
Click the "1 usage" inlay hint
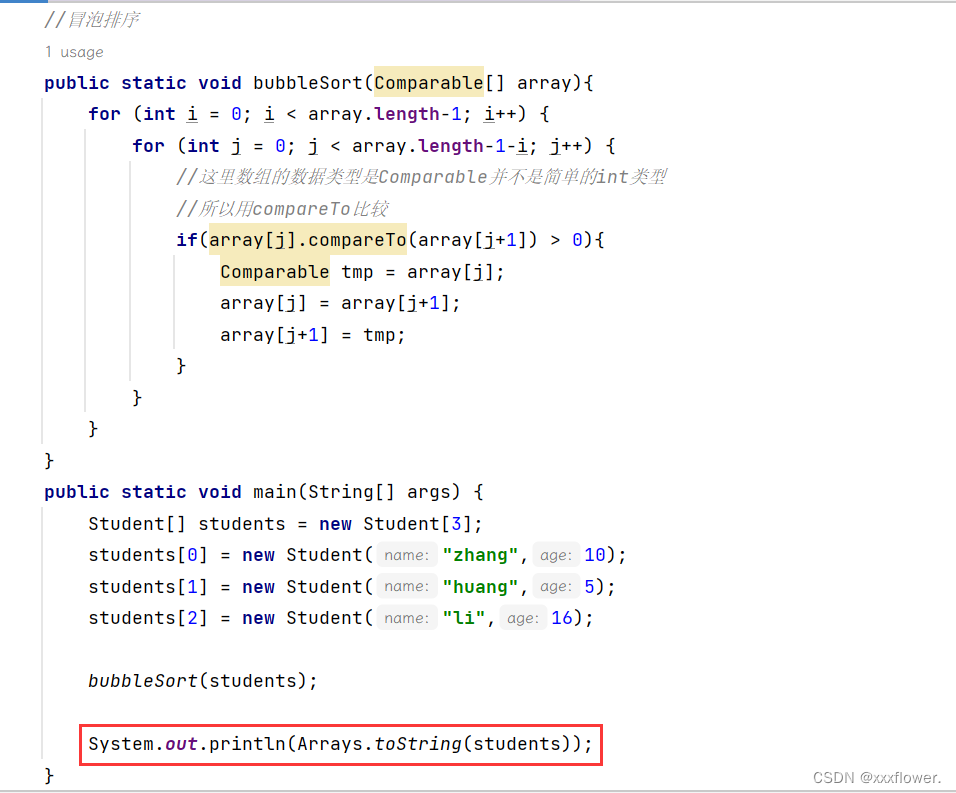tap(74, 52)
